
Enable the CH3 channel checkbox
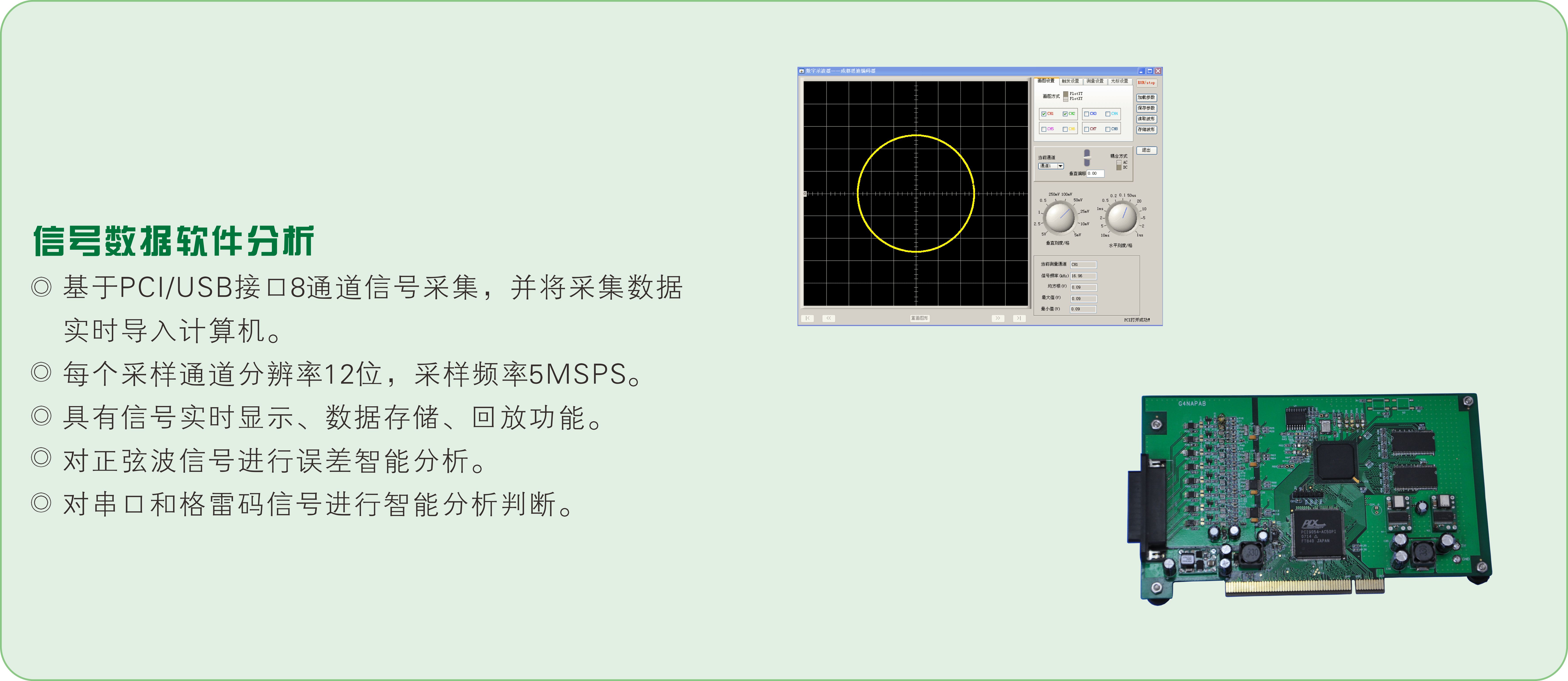tap(1087, 114)
